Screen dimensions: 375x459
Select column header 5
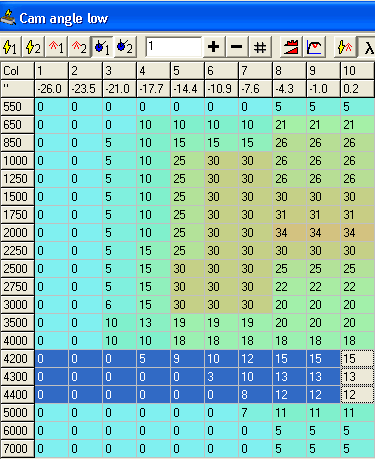(x=188, y=71)
